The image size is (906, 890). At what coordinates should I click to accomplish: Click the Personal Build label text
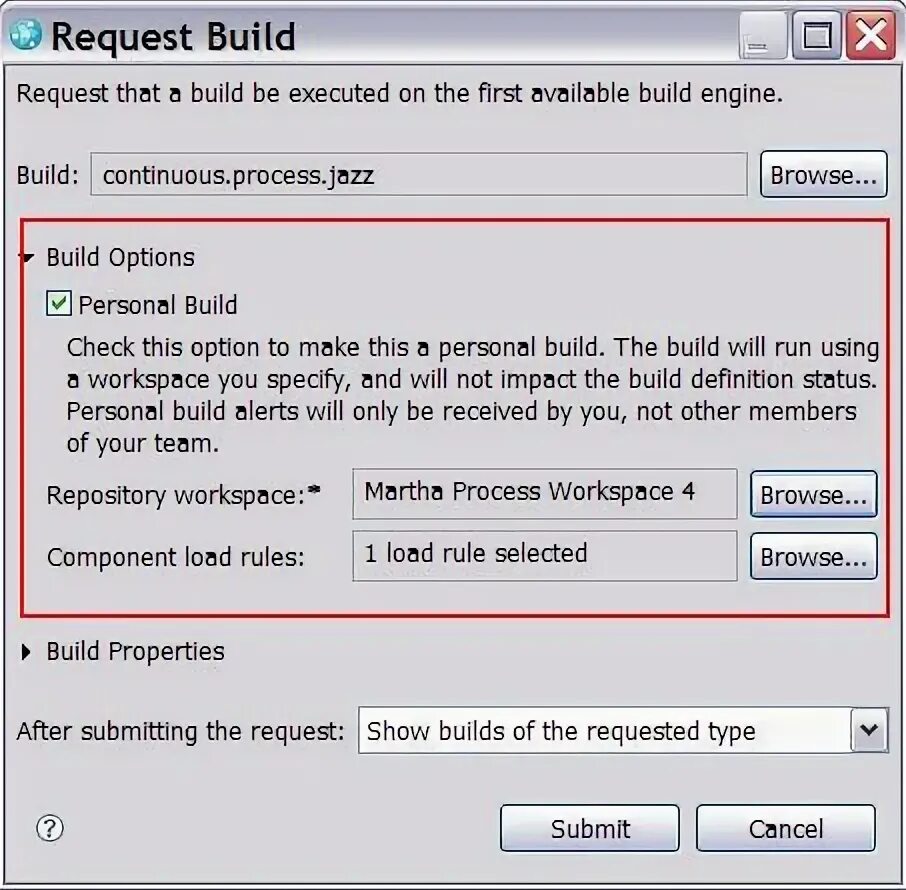pyautogui.click(x=158, y=305)
